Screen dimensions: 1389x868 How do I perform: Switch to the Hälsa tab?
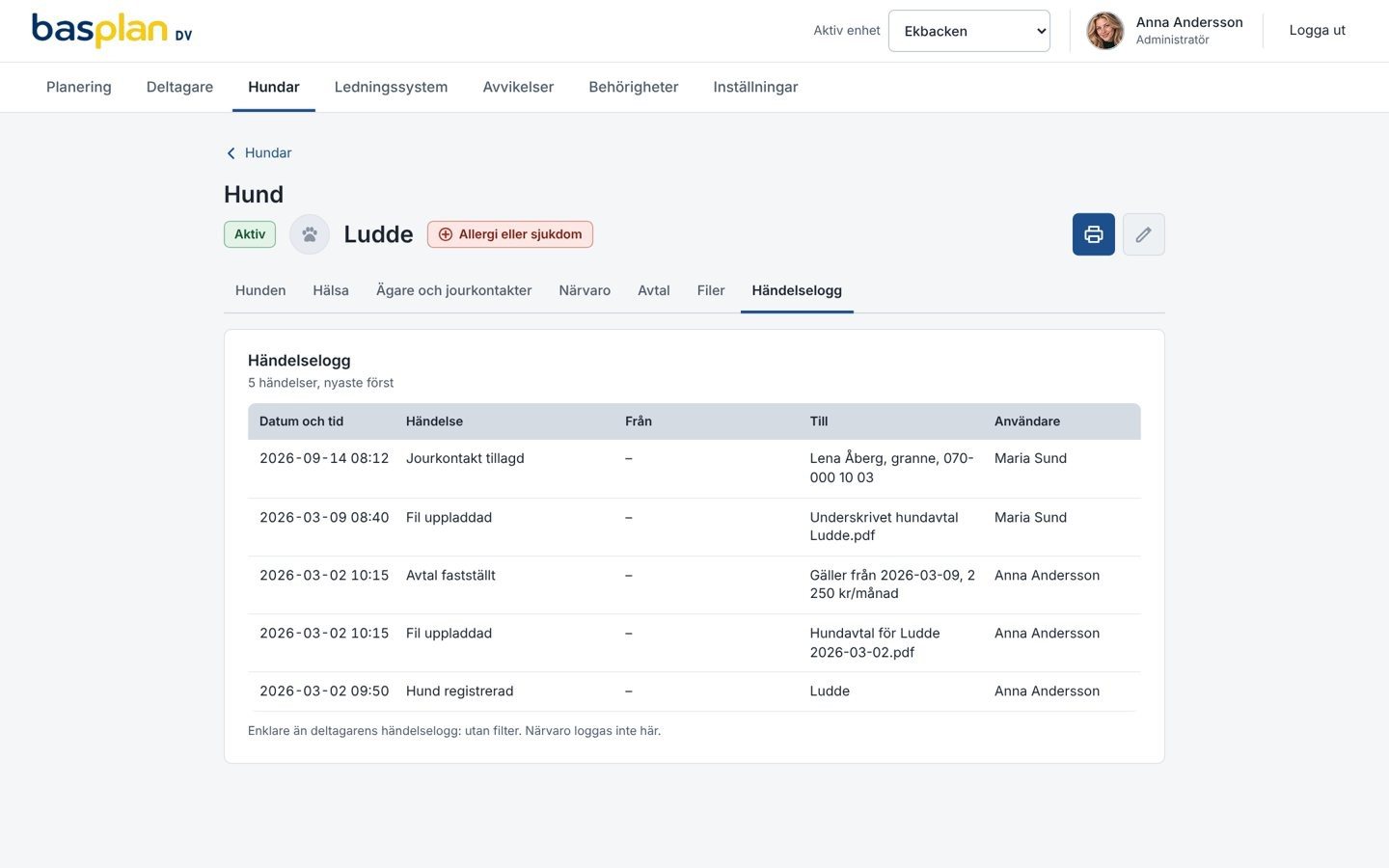tap(331, 290)
